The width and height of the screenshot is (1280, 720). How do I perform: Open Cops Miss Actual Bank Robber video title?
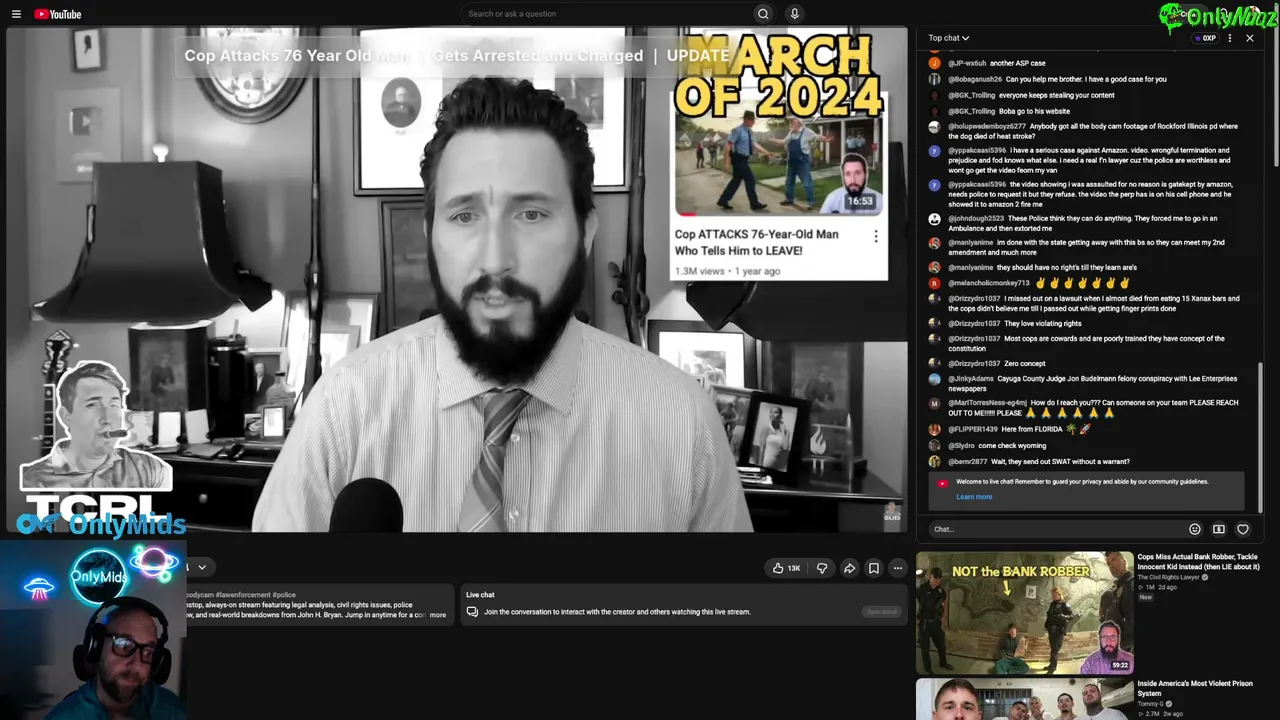1198,562
